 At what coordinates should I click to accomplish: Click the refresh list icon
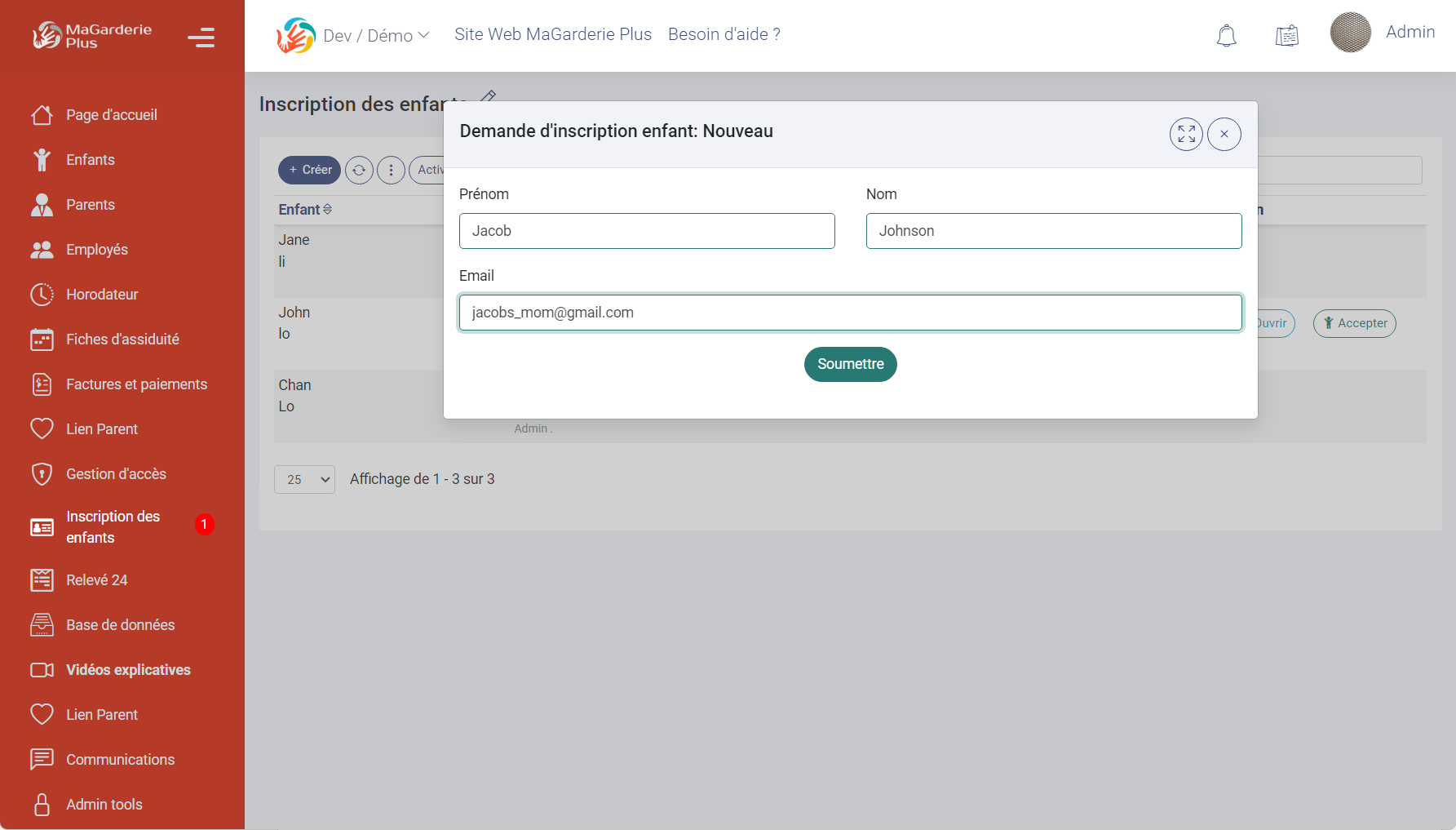tap(359, 170)
